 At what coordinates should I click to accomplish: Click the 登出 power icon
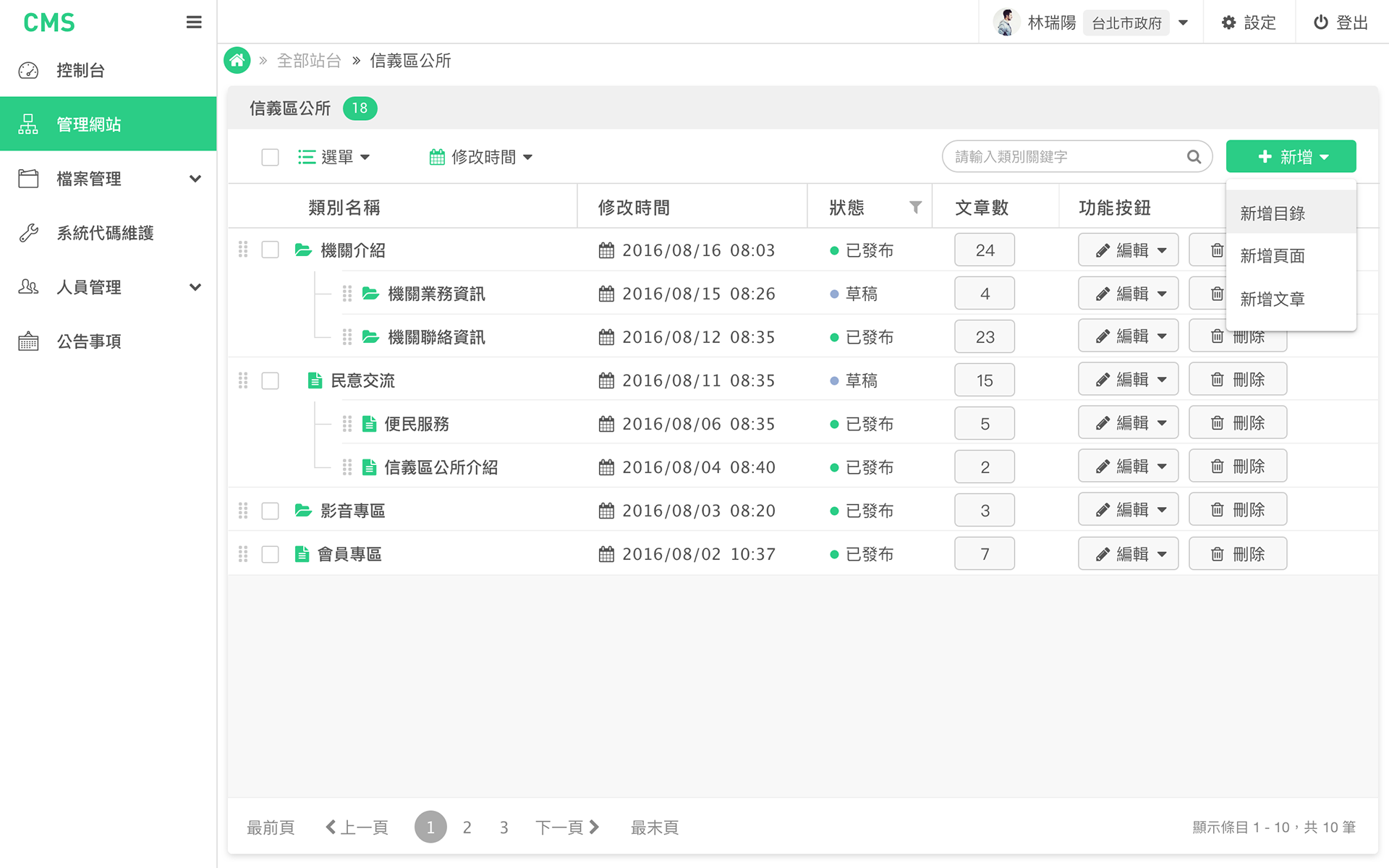click(x=1321, y=22)
